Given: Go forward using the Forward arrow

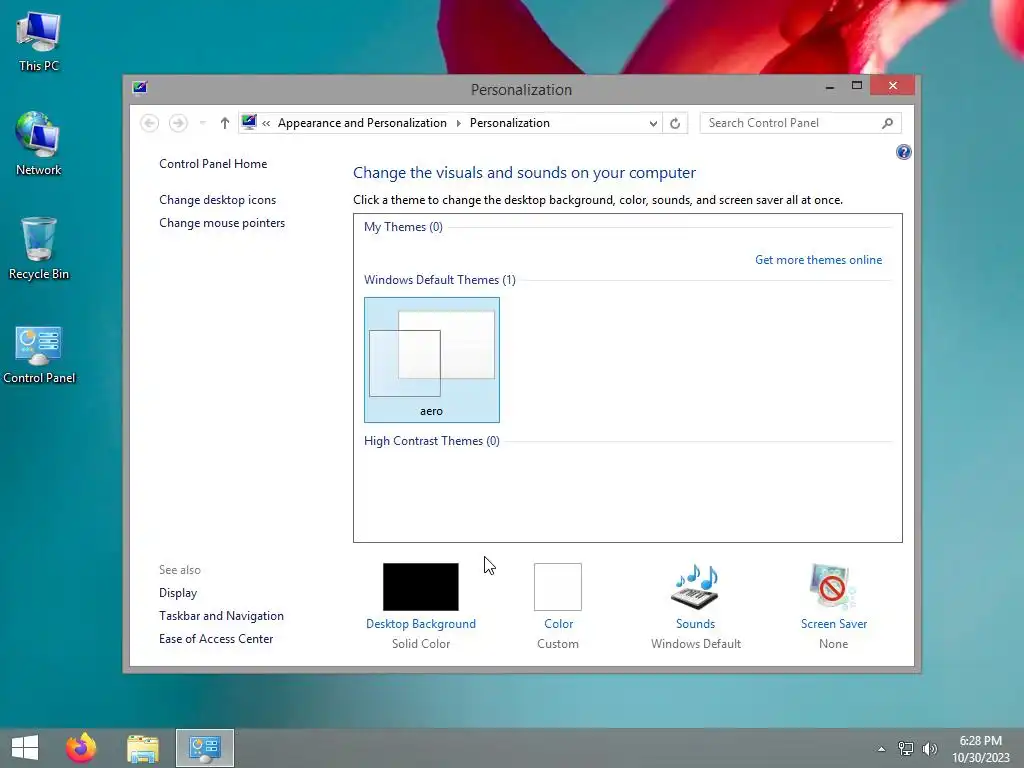Looking at the screenshot, I should coord(178,123).
